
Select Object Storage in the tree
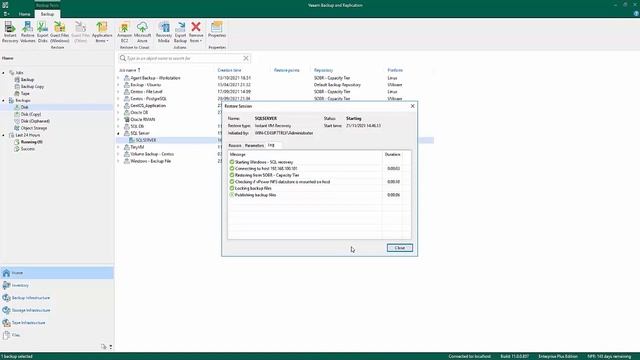34,128
